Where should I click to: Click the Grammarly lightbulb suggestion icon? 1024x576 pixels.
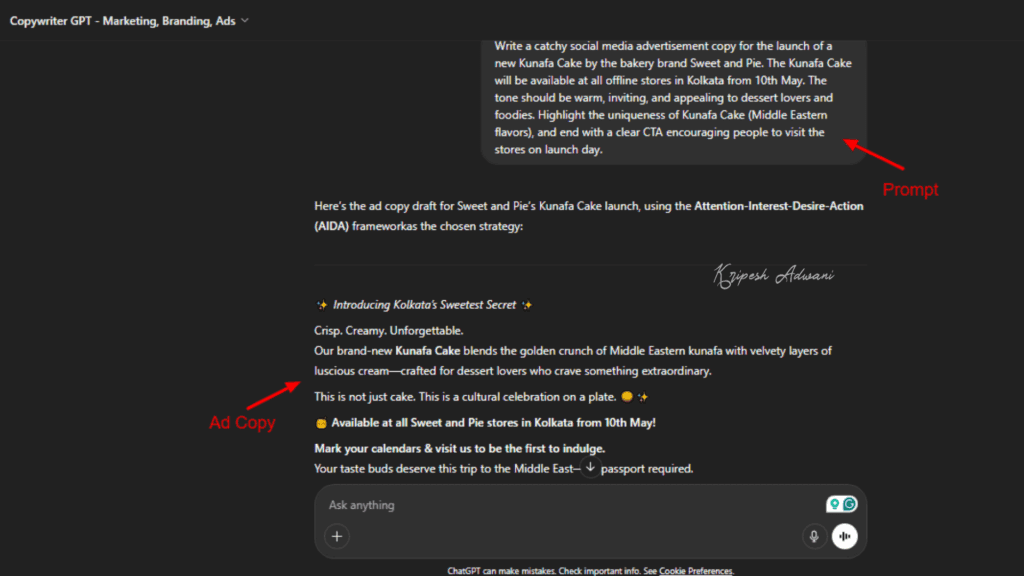(835, 503)
